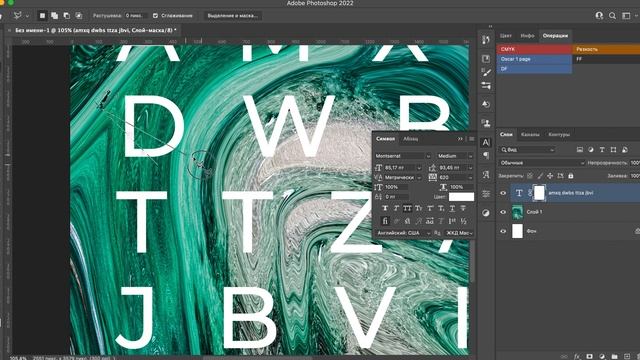Open the layer filter Вид dropdown
640x360 pixels.
pyautogui.click(x=527, y=150)
